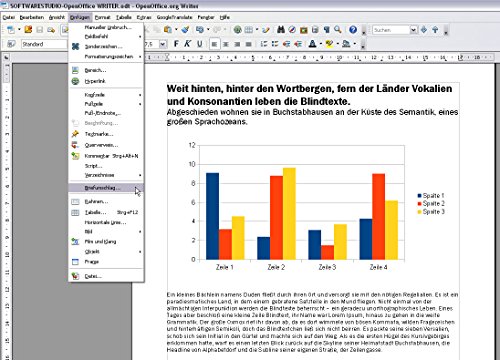Click the Decrease indent icon
This screenshot has width=500, height=360.
(x=286, y=44)
